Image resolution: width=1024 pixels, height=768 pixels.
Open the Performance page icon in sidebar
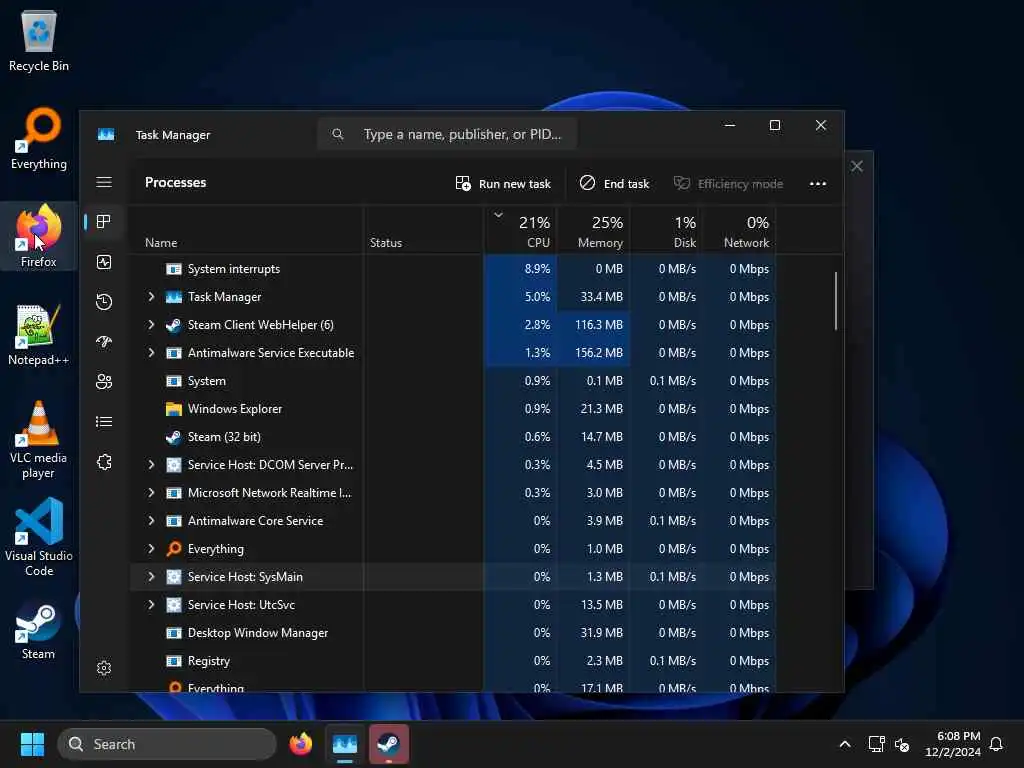coord(104,262)
